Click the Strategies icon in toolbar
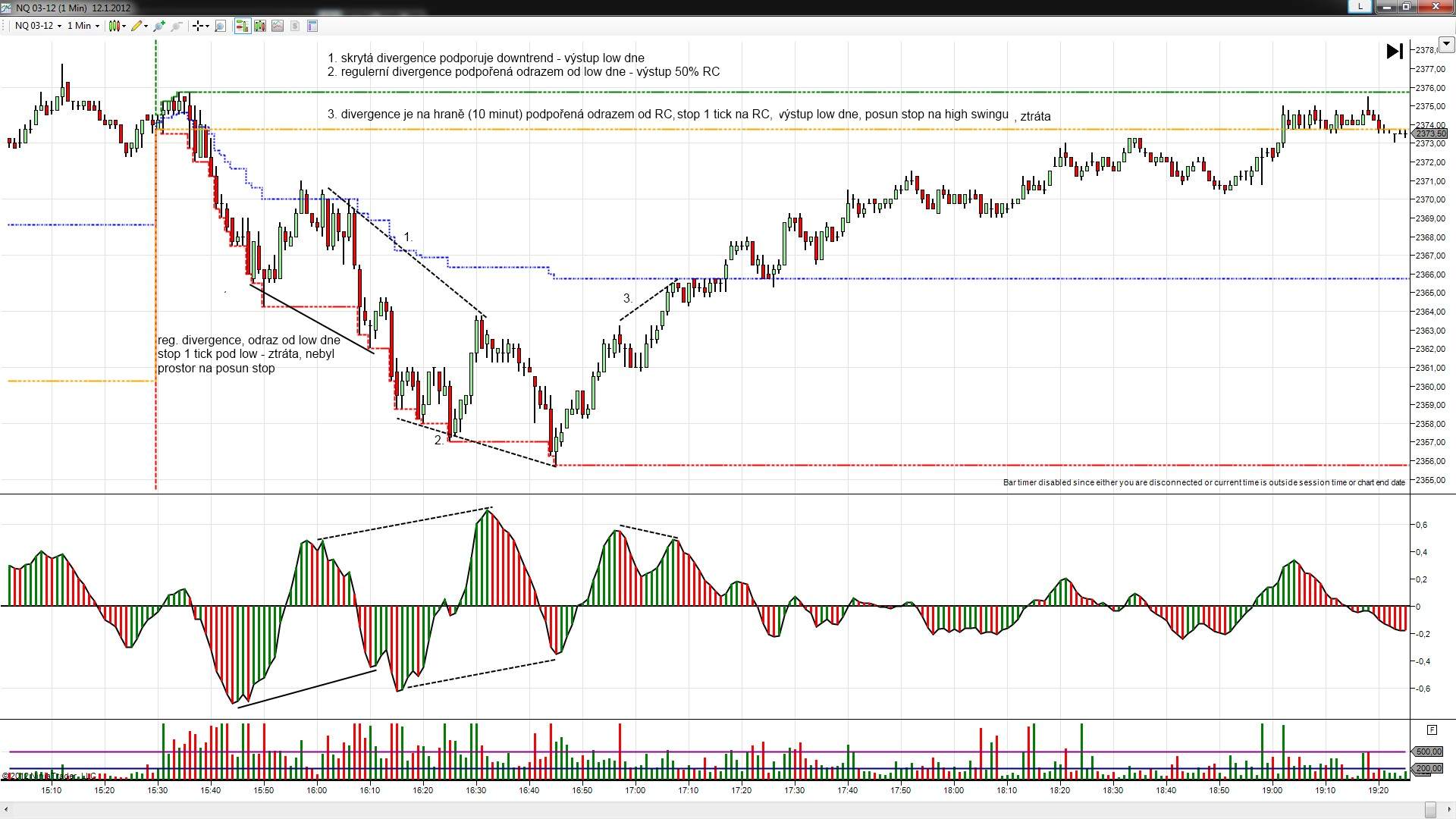This screenshot has width=1456, height=819. click(x=295, y=26)
